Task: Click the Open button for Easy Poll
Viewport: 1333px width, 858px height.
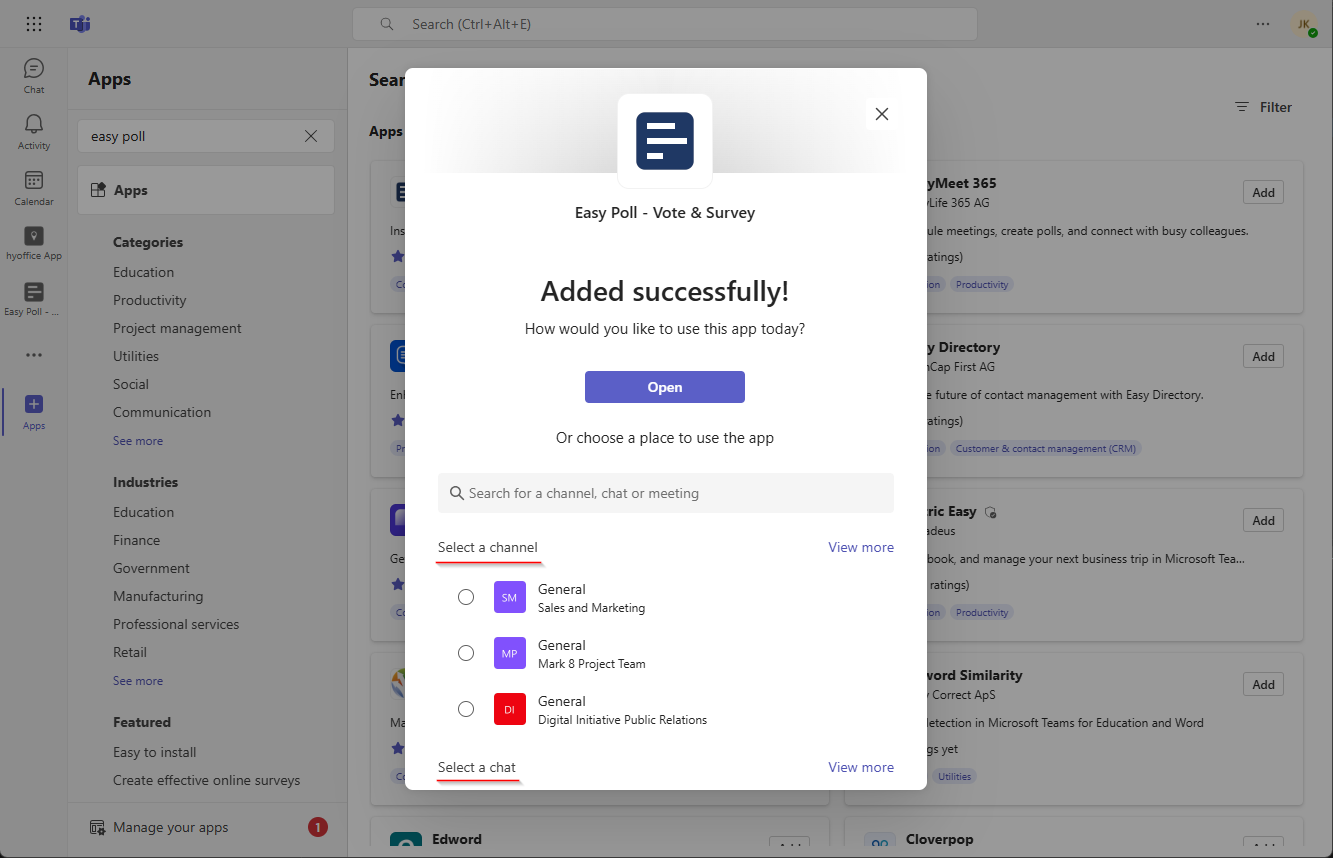Action: pyautogui.click(x=664, y=387)
